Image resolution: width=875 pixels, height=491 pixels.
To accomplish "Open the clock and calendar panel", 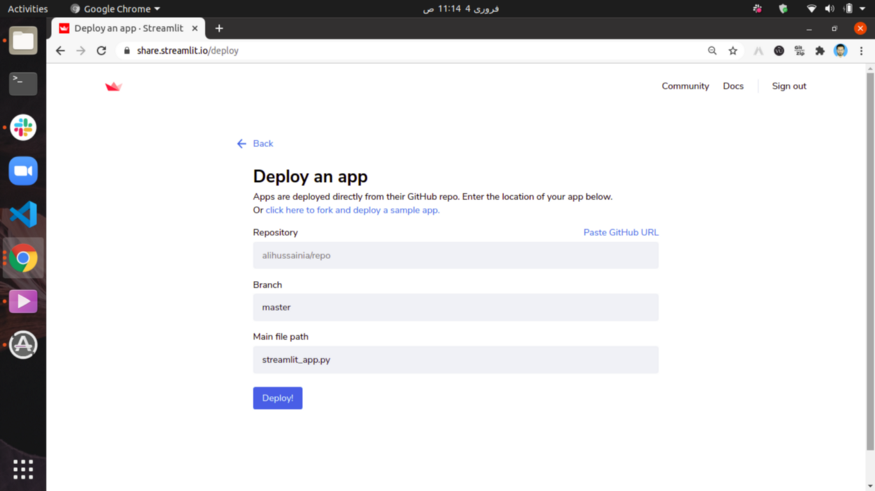I will [x=461, y=9].
